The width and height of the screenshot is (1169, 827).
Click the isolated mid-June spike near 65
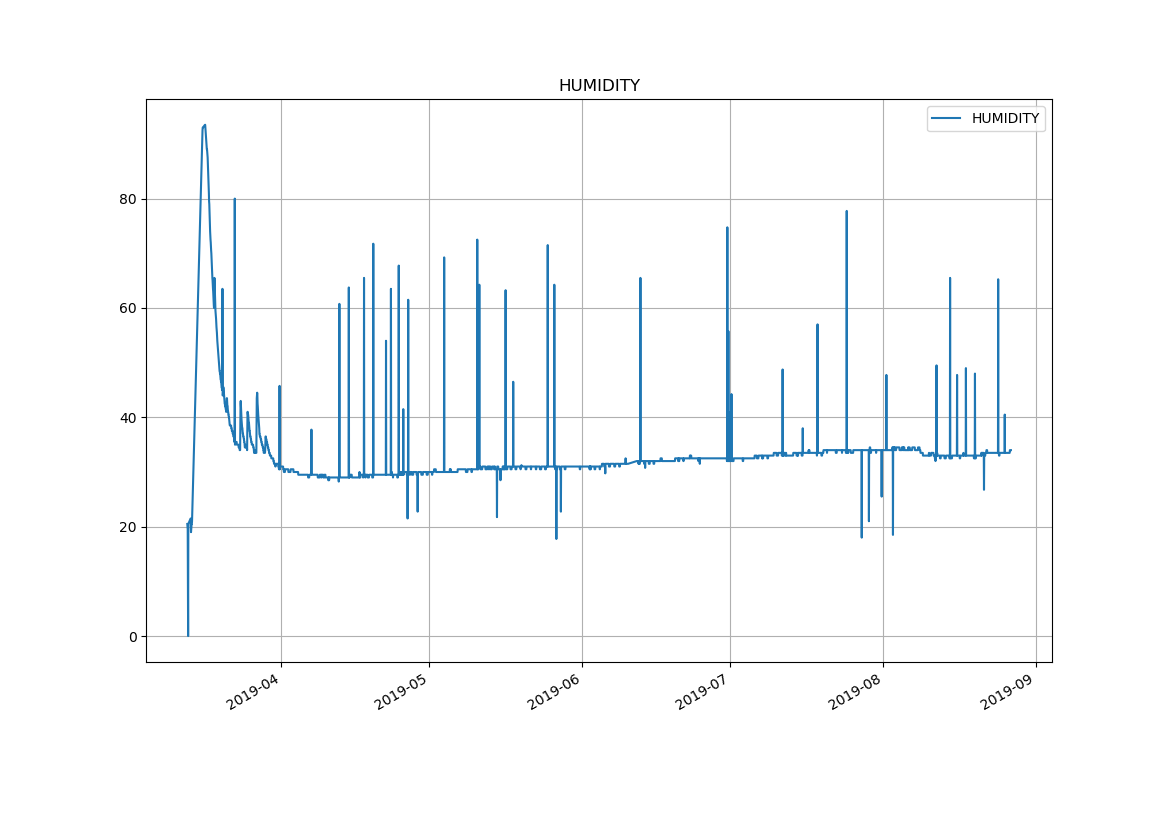(x=640, y=279)
